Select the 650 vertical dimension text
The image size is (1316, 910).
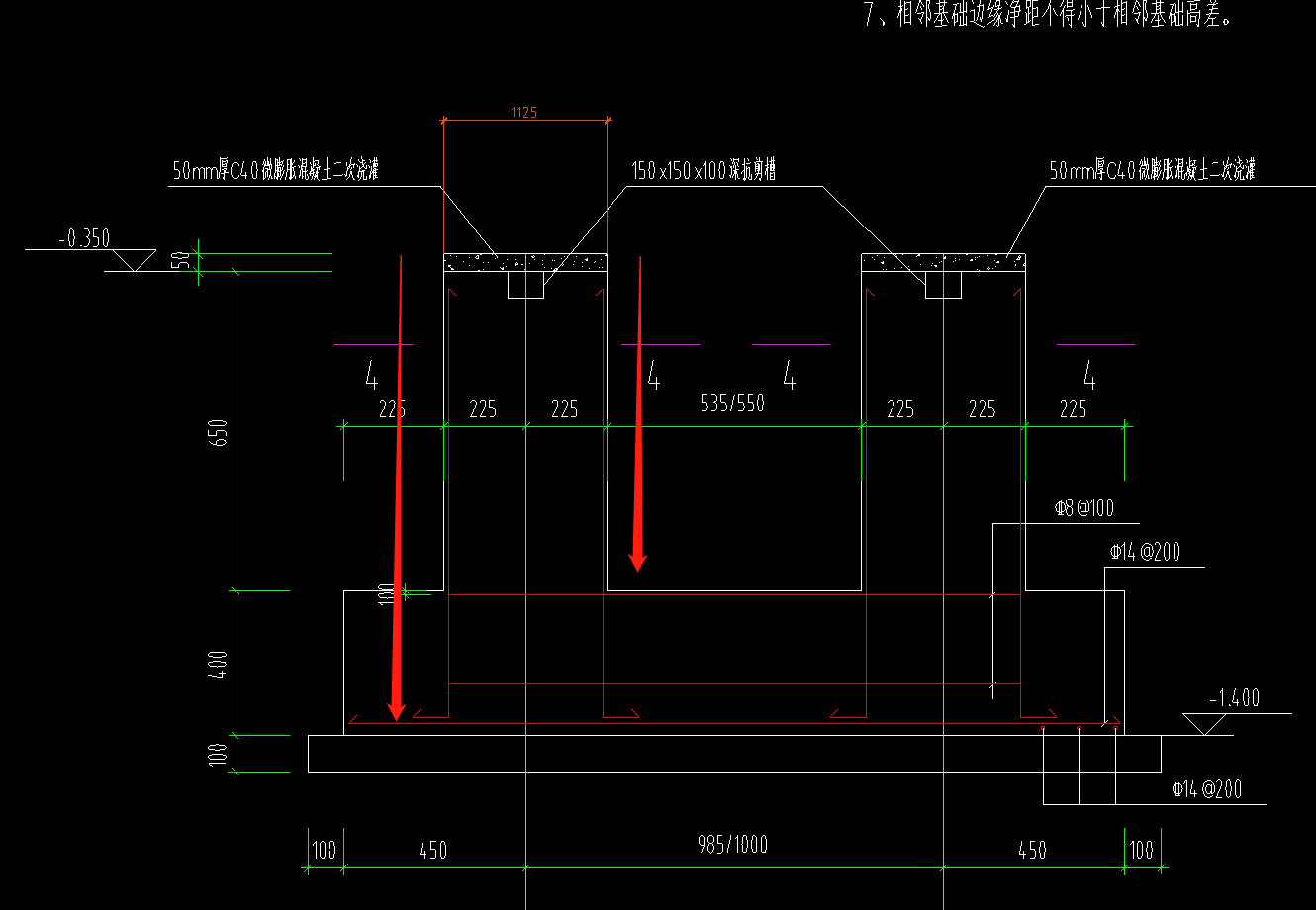click(219, 433)
